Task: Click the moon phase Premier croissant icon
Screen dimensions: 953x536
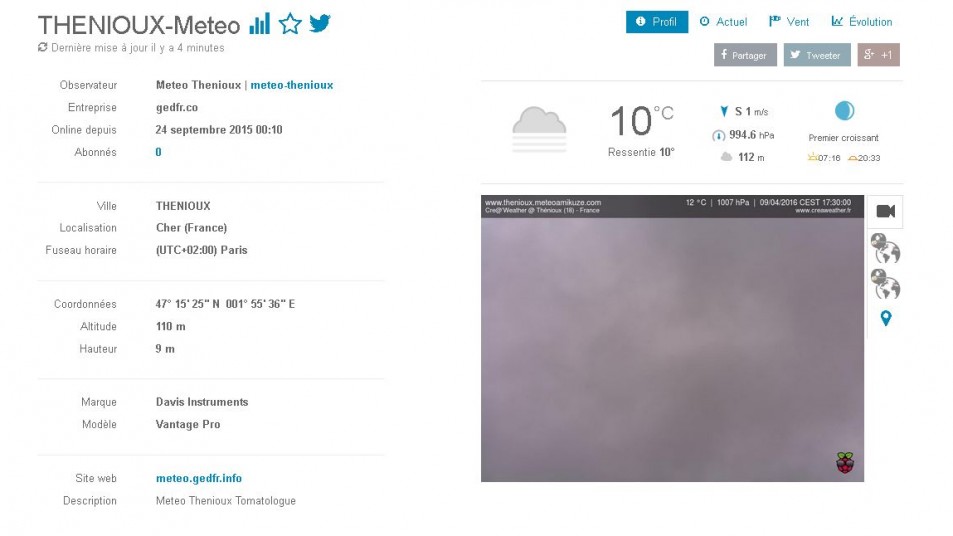Action: pos(844,111)
